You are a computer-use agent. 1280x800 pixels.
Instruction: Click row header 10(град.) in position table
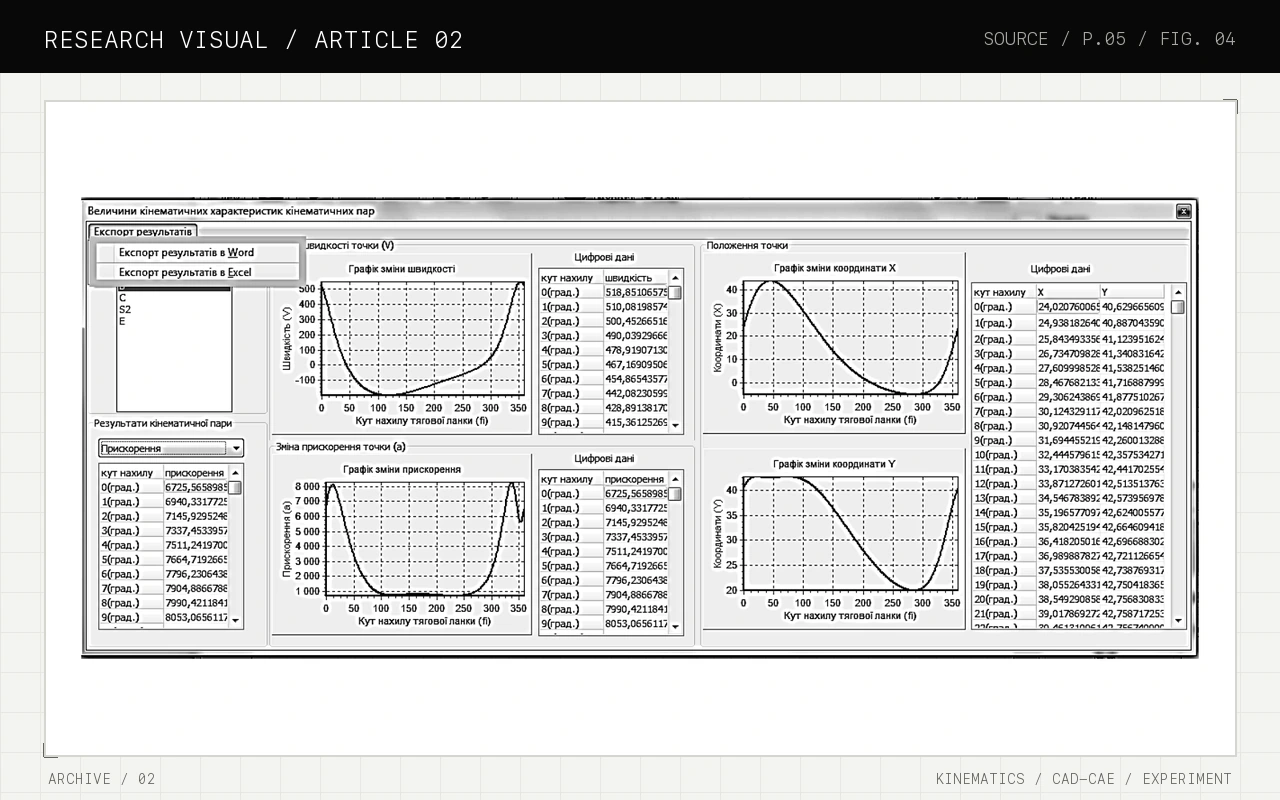(1004, 454)
